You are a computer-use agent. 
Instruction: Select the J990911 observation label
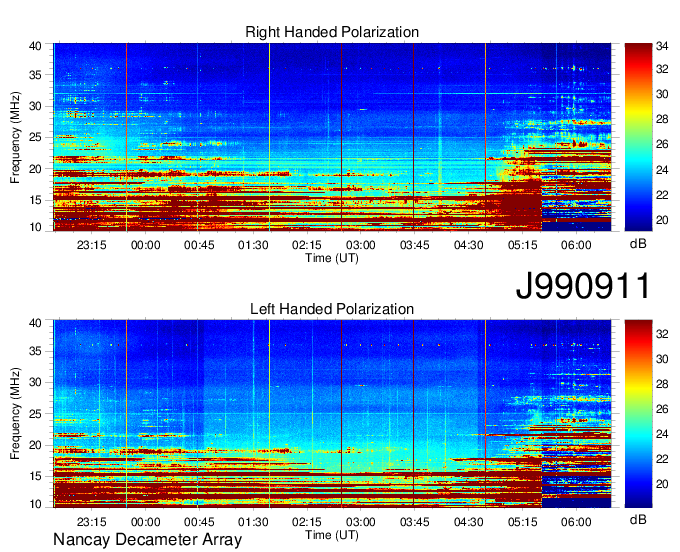[x=583, y=286]
